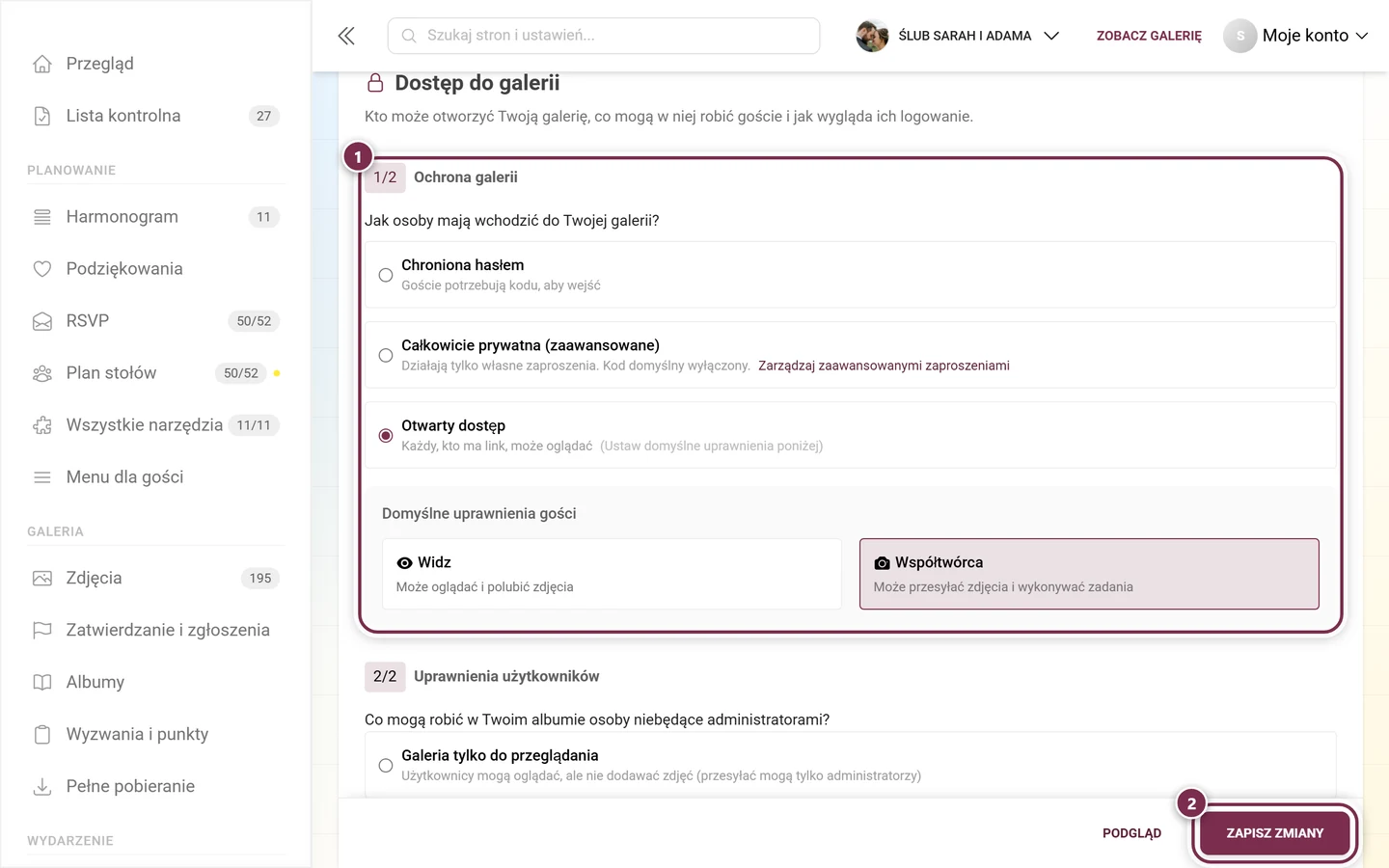Image resolution: width=1389 pixels, height=868 pixels.
Task: Click the Wszystkie narzędzia puzzle icon
Action: (x=42, y=425)
